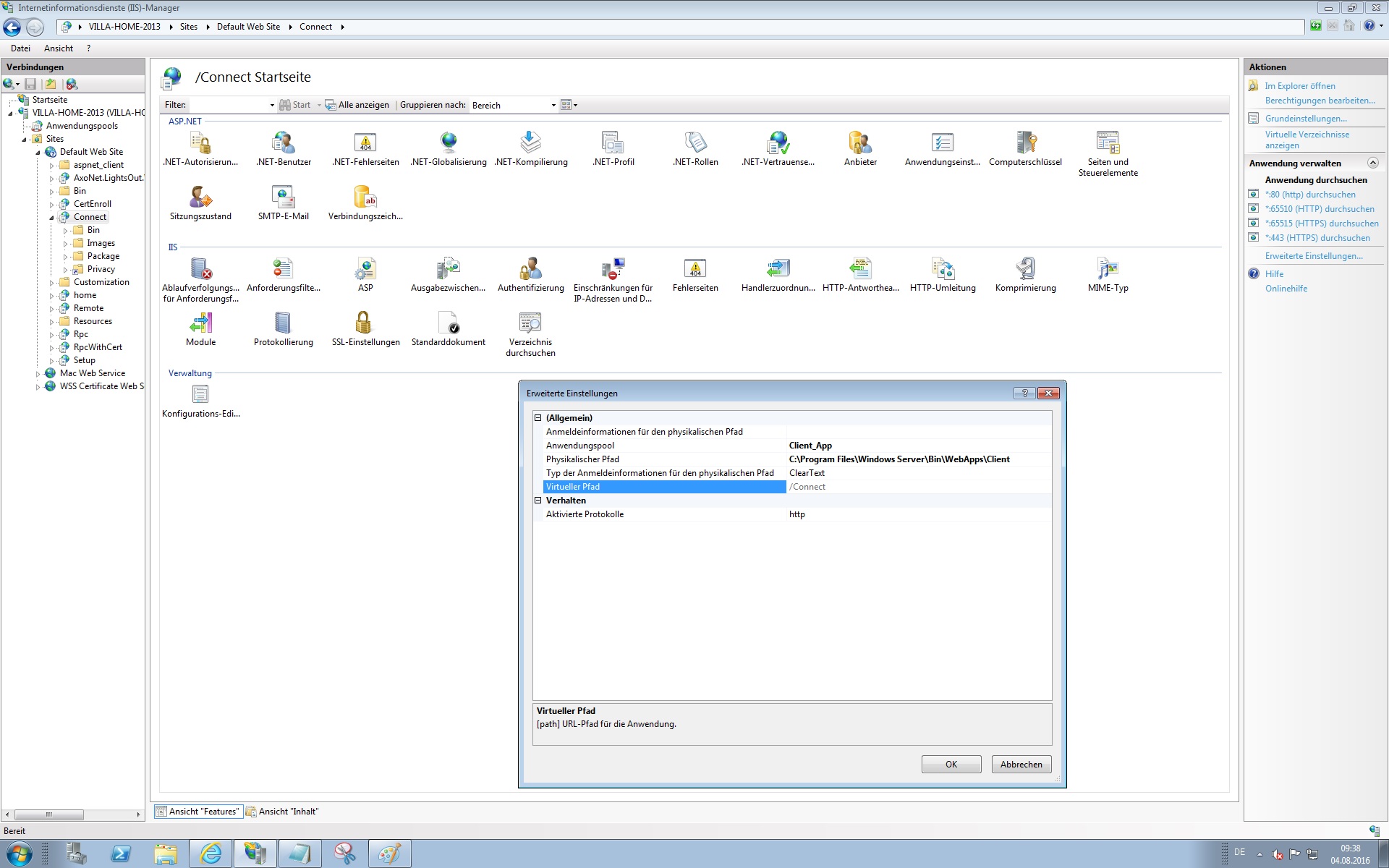Click Internet Explorer in the taskbar
This screenshot has height=868, width=1389.
[x=211, y=854]
